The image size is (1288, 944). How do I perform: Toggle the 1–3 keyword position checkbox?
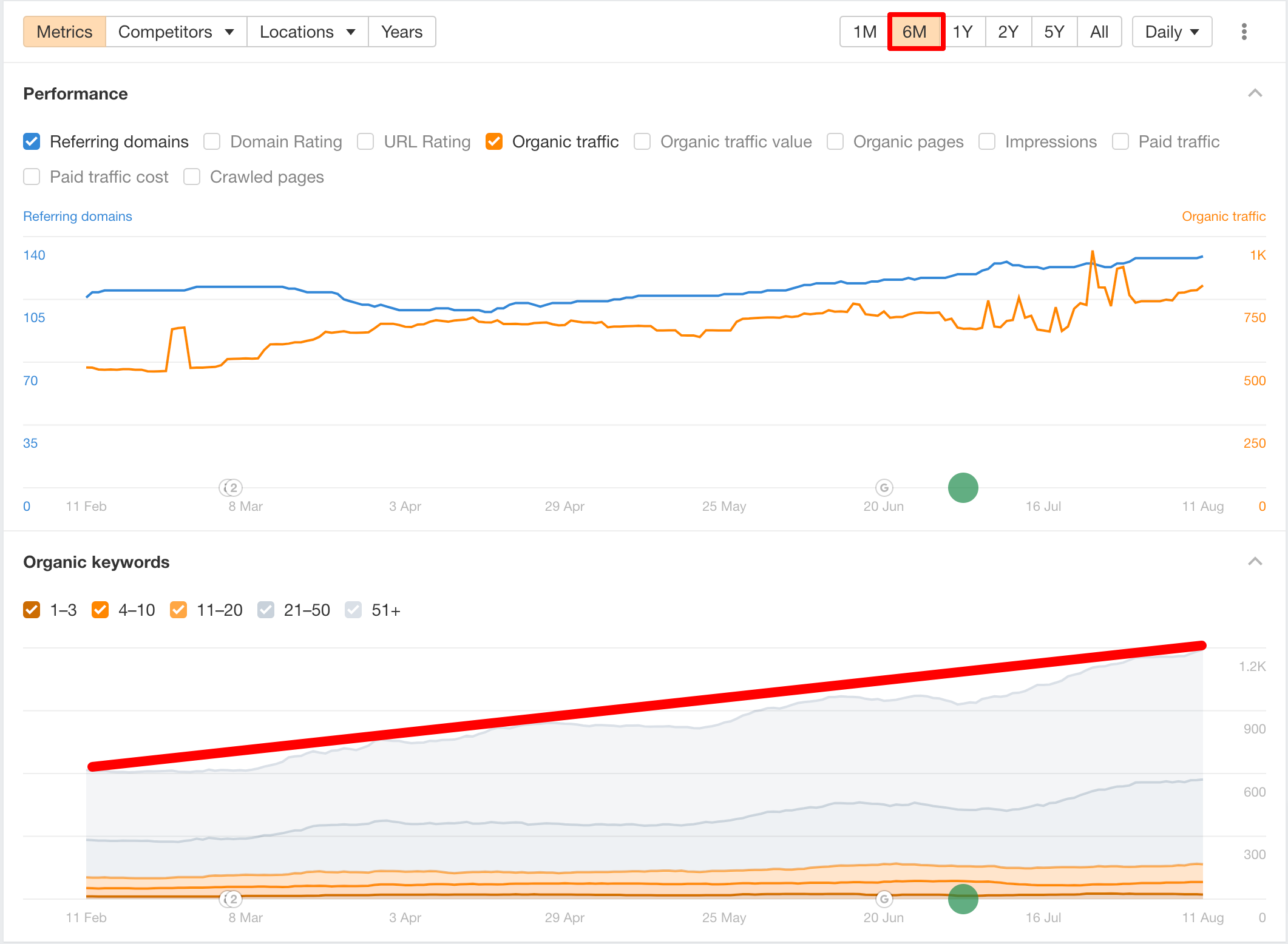click(32, 610)
